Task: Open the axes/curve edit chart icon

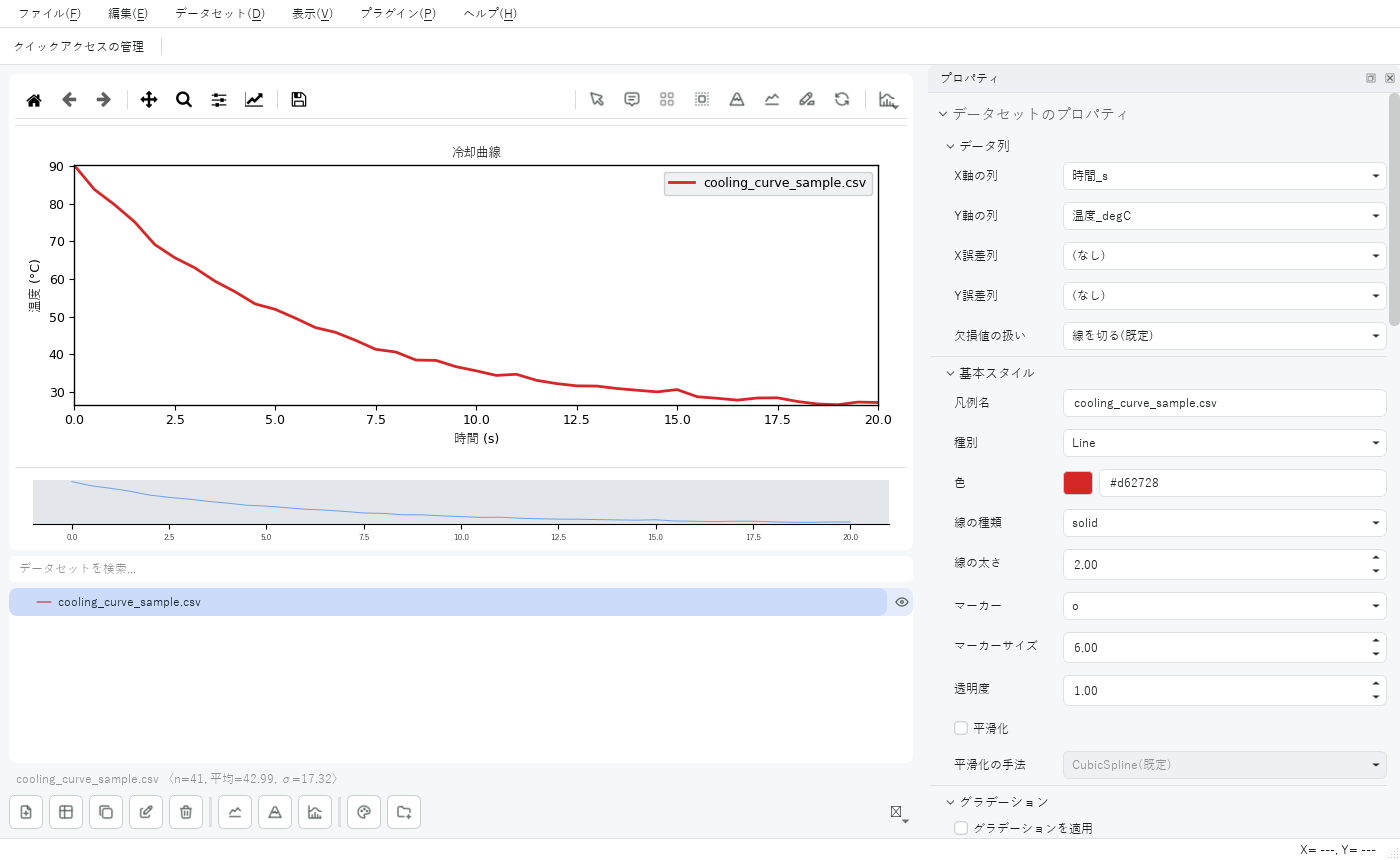Action: (254, 100)
